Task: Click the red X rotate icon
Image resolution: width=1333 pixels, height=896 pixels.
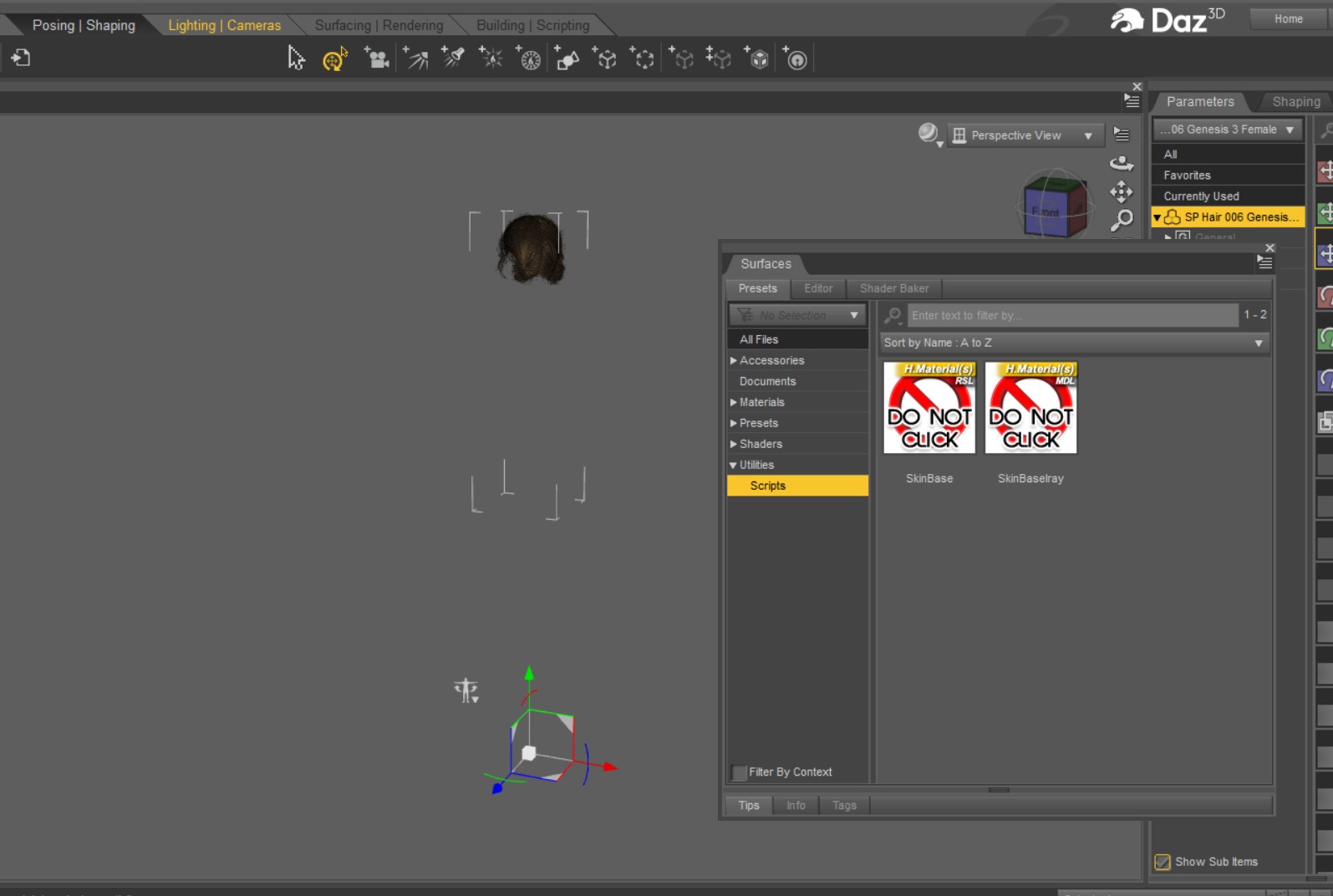Action: [1325, 297]
